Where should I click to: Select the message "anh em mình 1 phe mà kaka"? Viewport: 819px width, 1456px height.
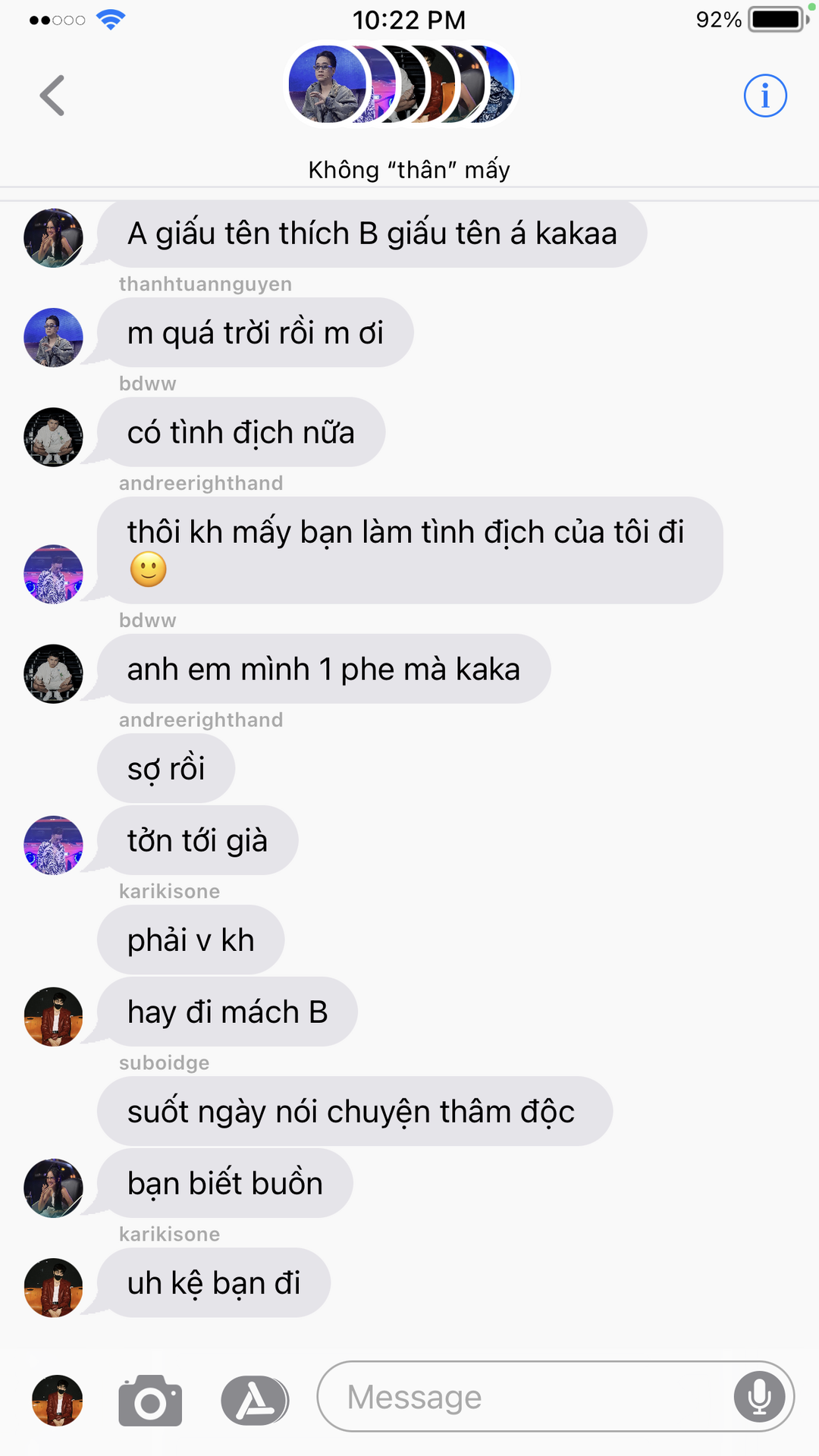click(x=324, y=669)
